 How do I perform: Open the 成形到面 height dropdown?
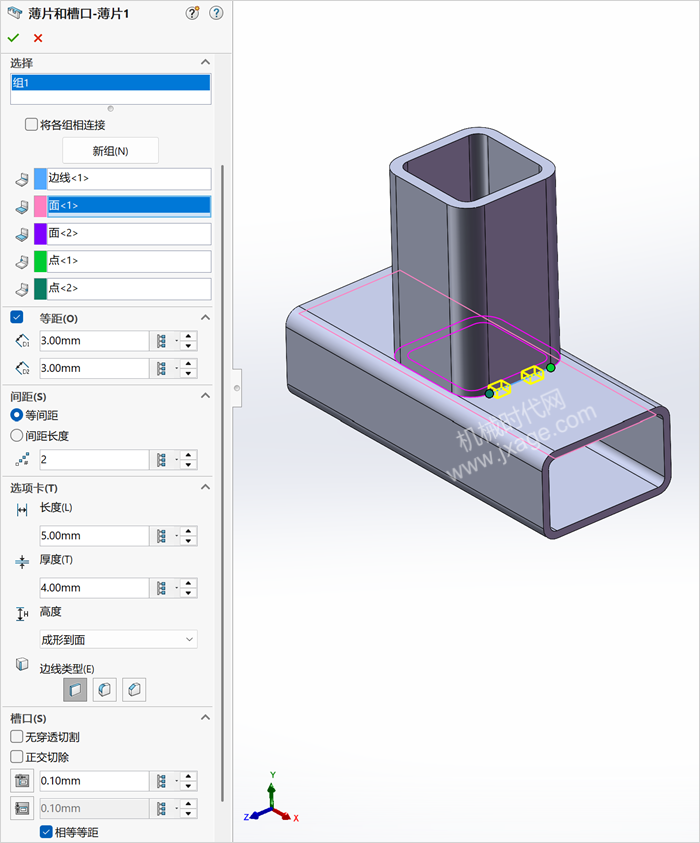(118, 640)
